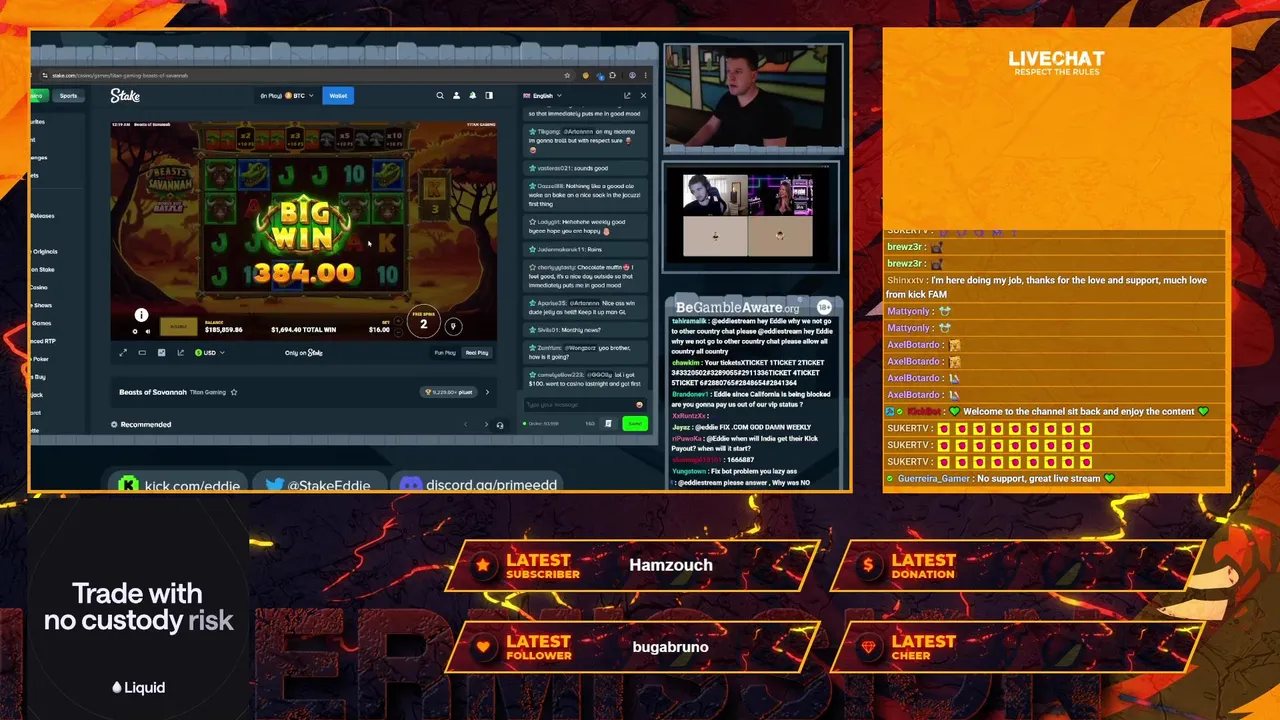The width and height of the screenshot is (1280, 720).
Task: Open the emoji picker in chat input
Action: [x=639, y=405]
